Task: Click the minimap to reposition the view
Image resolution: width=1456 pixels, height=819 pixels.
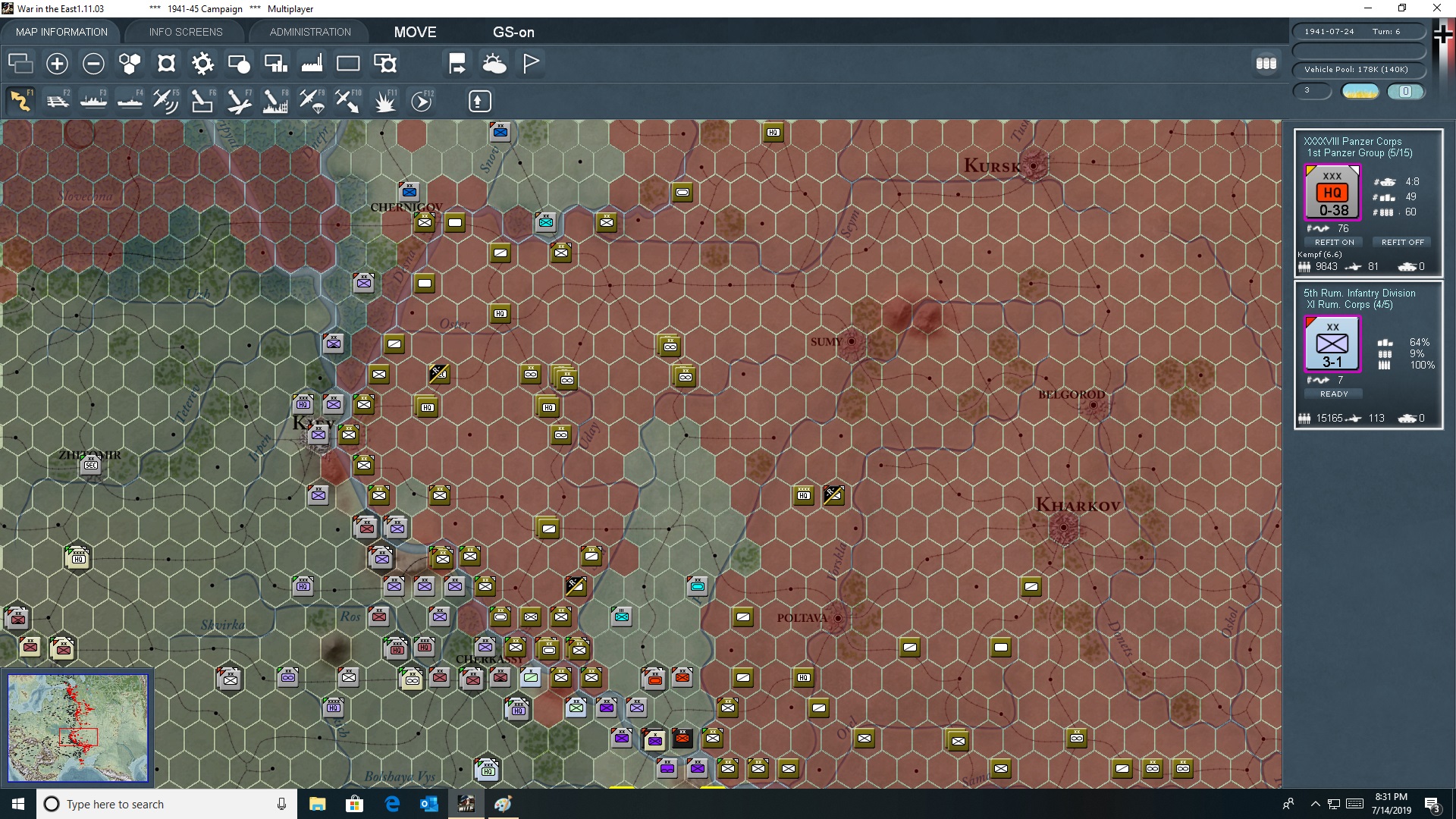Action: (78, 728)
